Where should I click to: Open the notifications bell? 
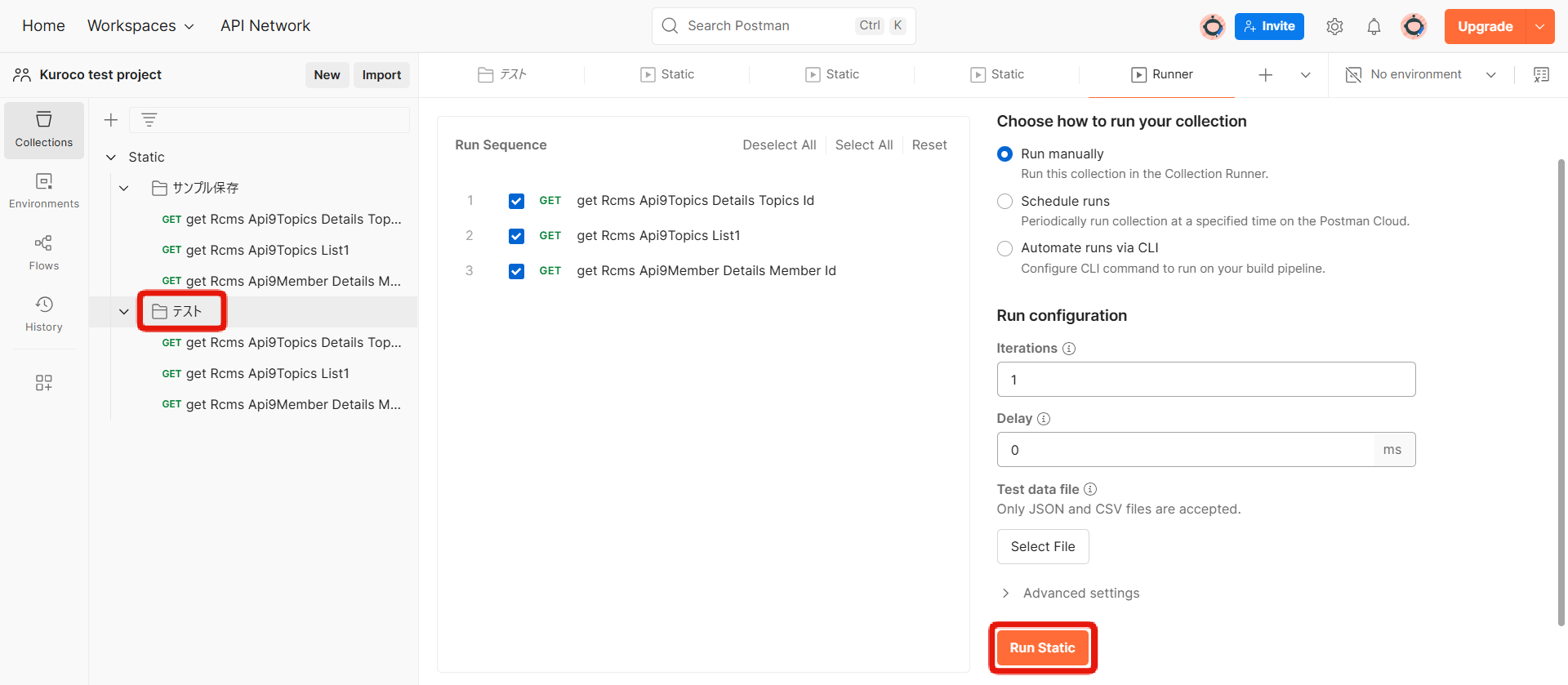click(1374, 26)
